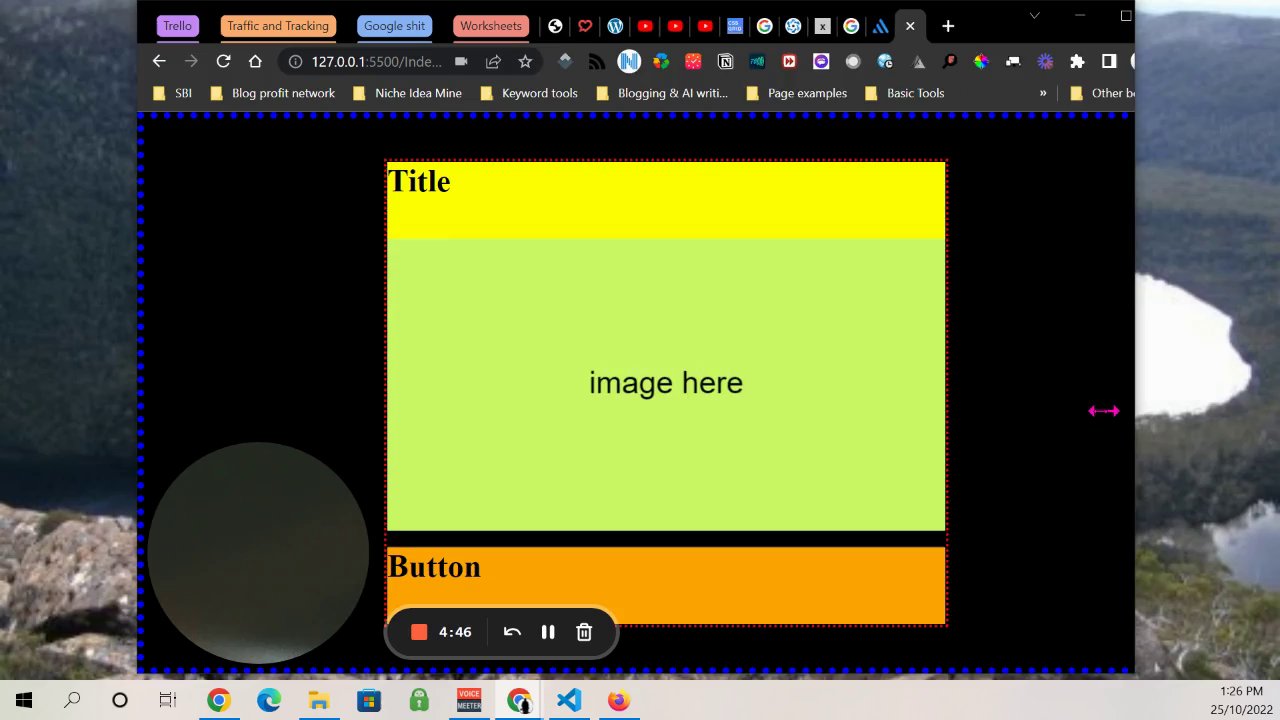Open a new browser tab
This screenshot has height=720, width=1280.
(948, 26)
